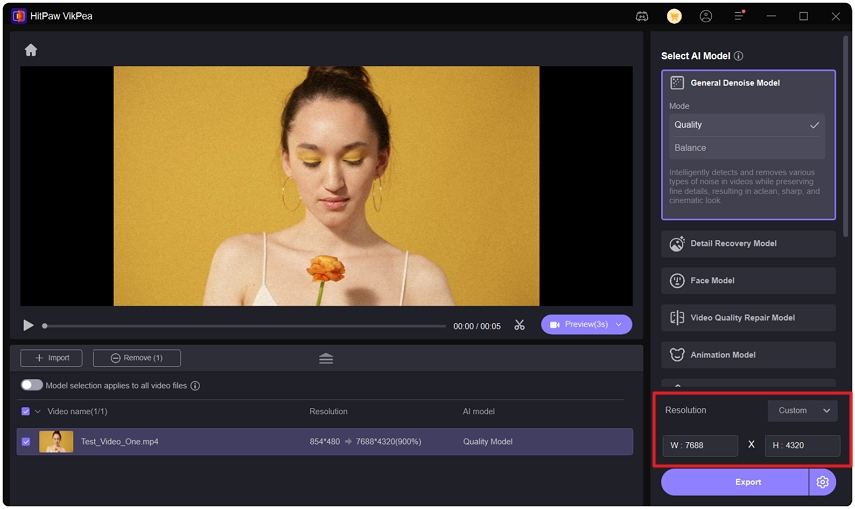Click the 854*480 to 7688*4320(900%) resolution text
Screen dimensions: 855x509
point(365,441)
